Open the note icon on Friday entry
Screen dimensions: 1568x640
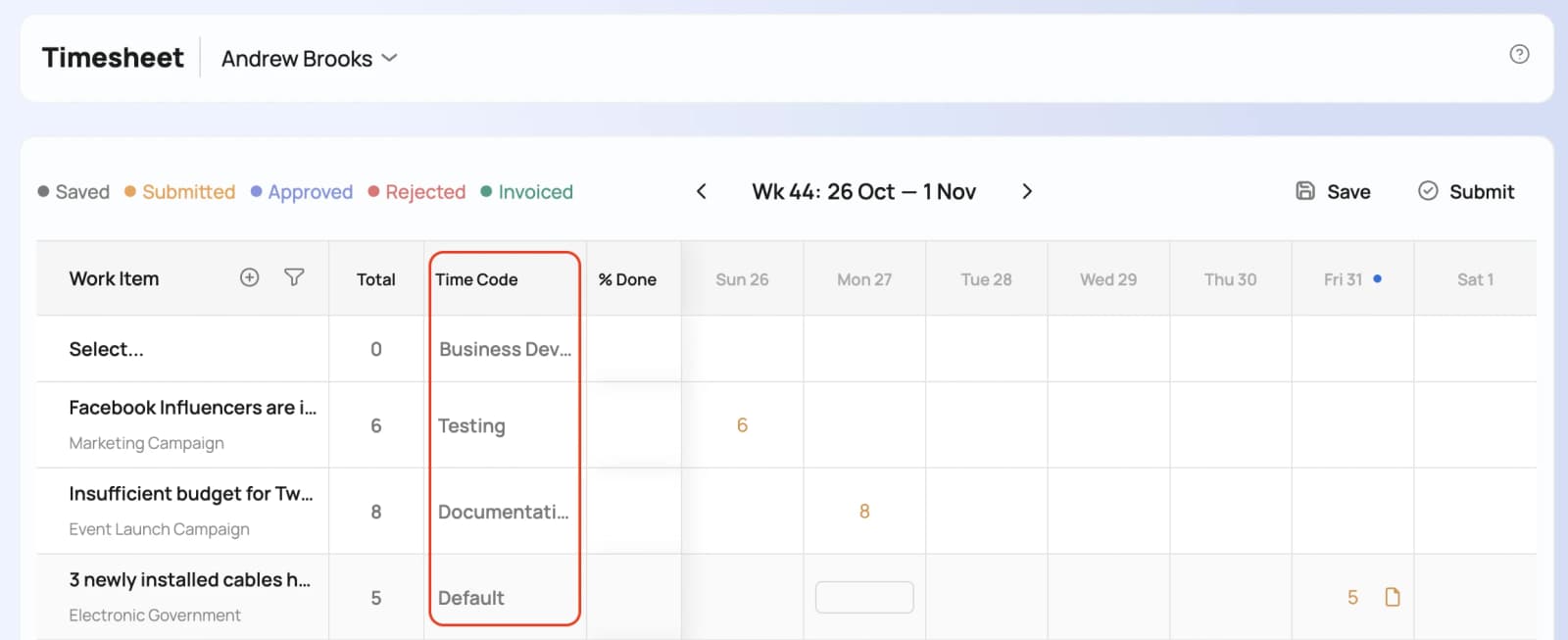point(1393,597)
